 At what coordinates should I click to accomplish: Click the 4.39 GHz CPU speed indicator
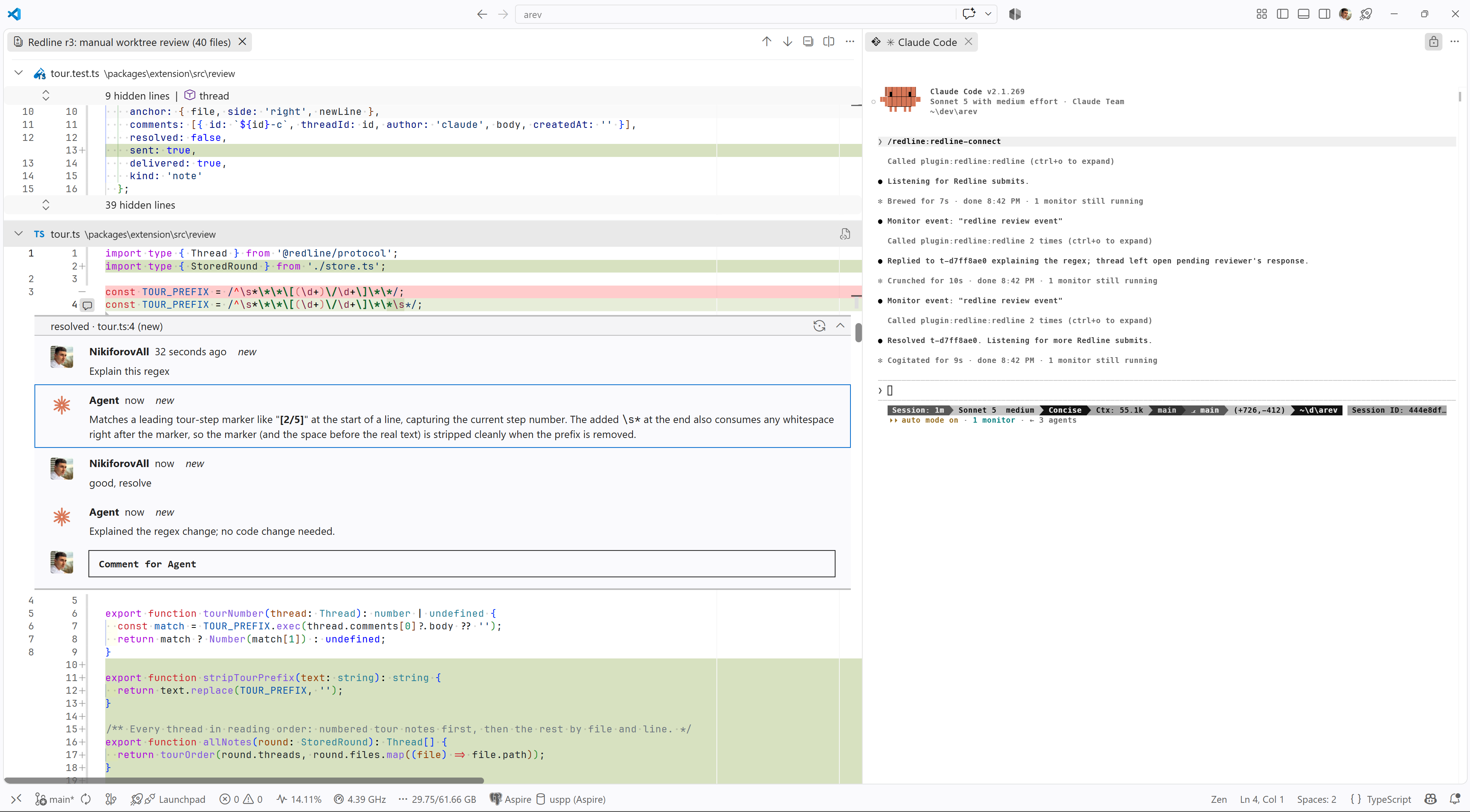360,799
